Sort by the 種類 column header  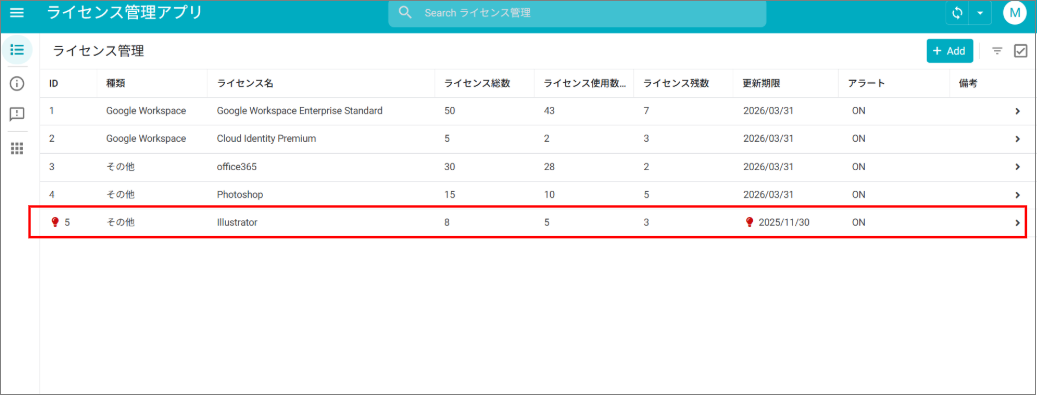pos(115,83)
